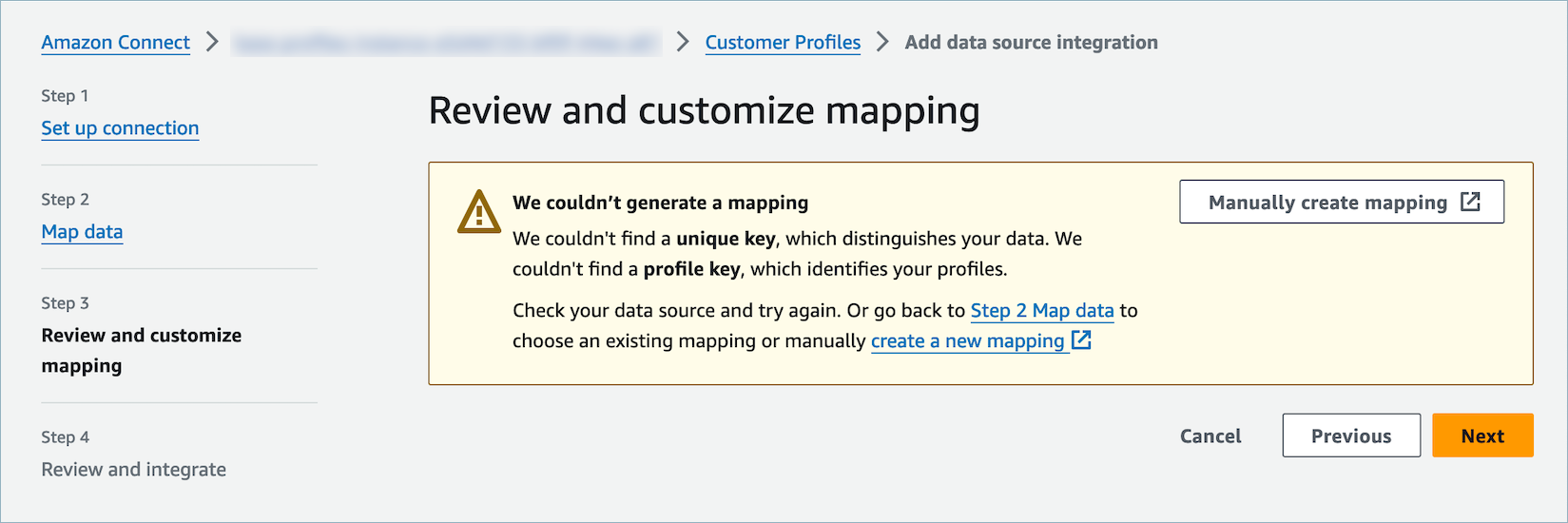Screen dimensions: 1568x523
Task: Open the 'create a new mapping' link
Action: point(967,341)
